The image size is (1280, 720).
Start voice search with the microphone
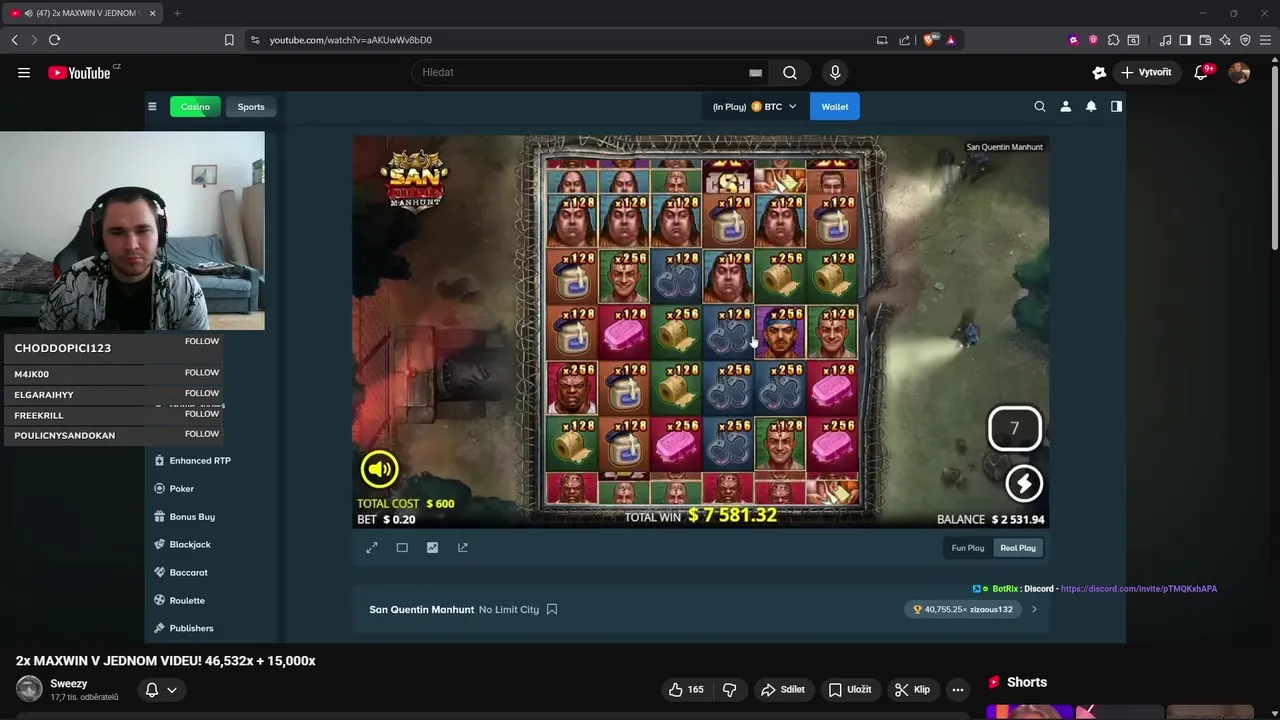pos(835,72)
